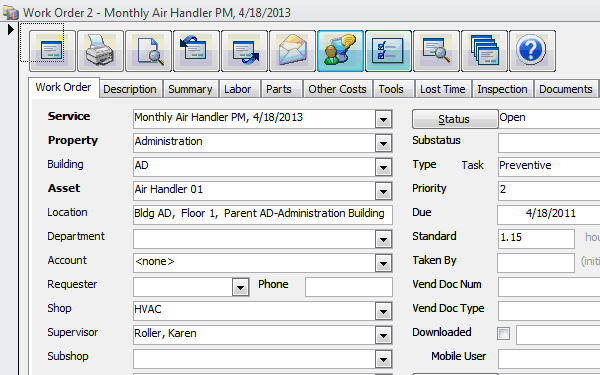The height and width of the screenshot is (375, 600).
Task: Click the Vend Doc Num field
Action: click(549, 287)
